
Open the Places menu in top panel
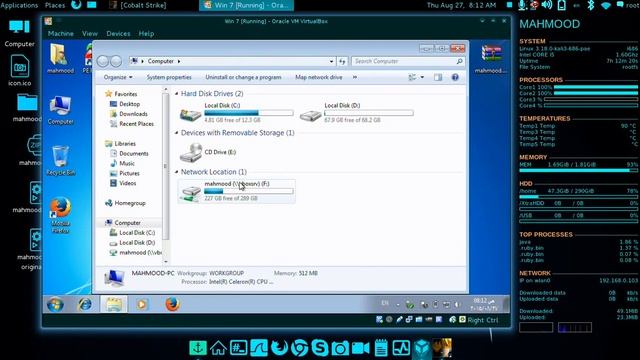click(55, 5)
